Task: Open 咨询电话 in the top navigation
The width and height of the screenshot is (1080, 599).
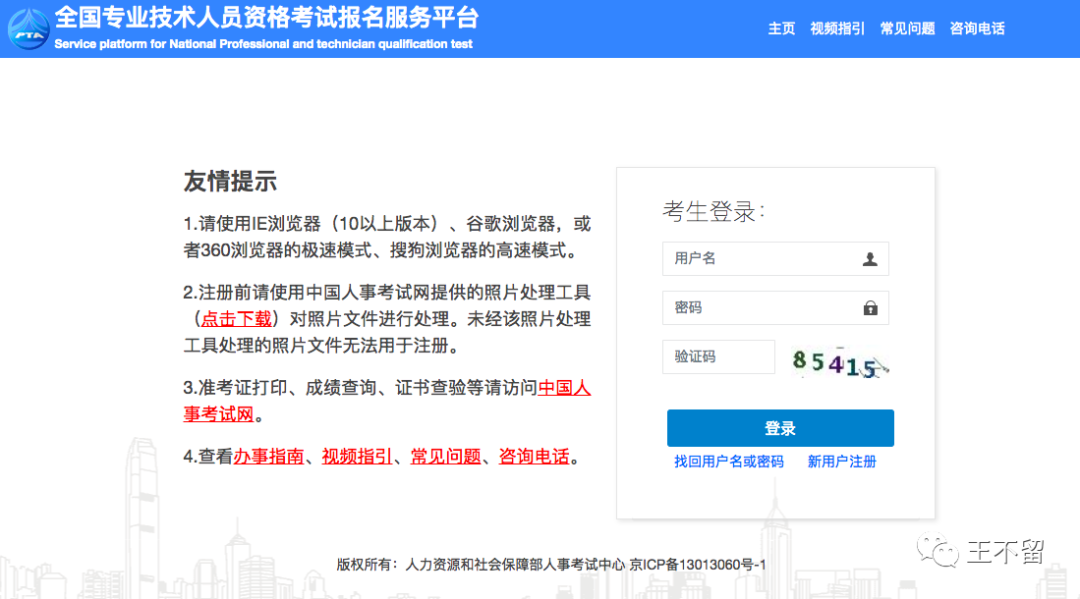Action: coord(977,29)
